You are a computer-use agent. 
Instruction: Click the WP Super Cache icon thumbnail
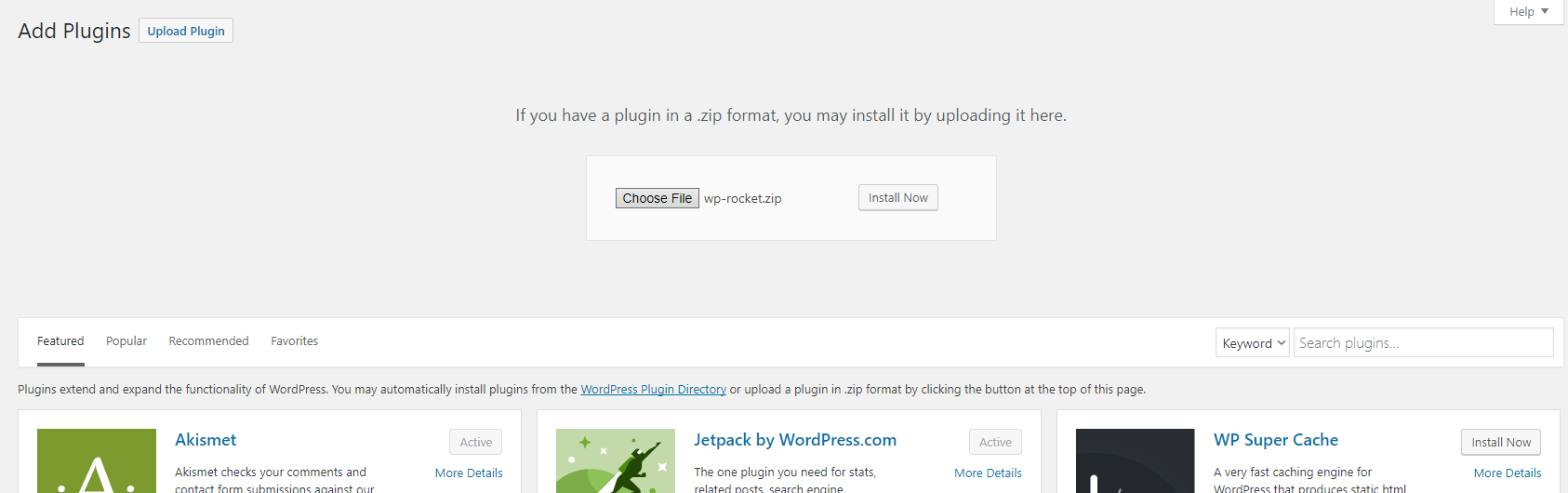[x=1136, y=461]
